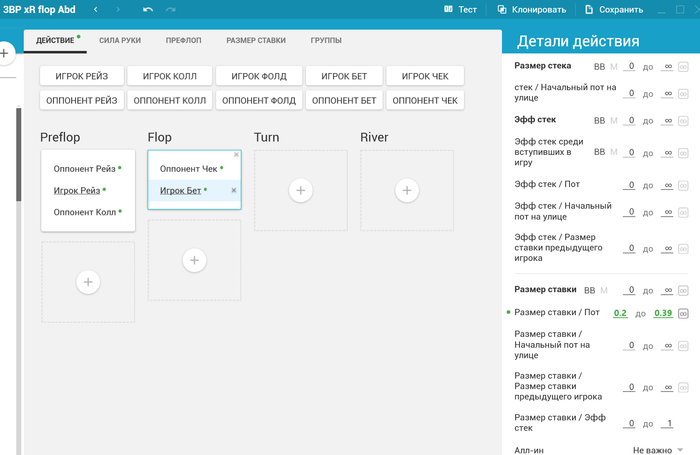Reset the Размер ставки / Пот infinity icon
The height and width of the screenshot is (455, 700).
[x=683, y=313]
